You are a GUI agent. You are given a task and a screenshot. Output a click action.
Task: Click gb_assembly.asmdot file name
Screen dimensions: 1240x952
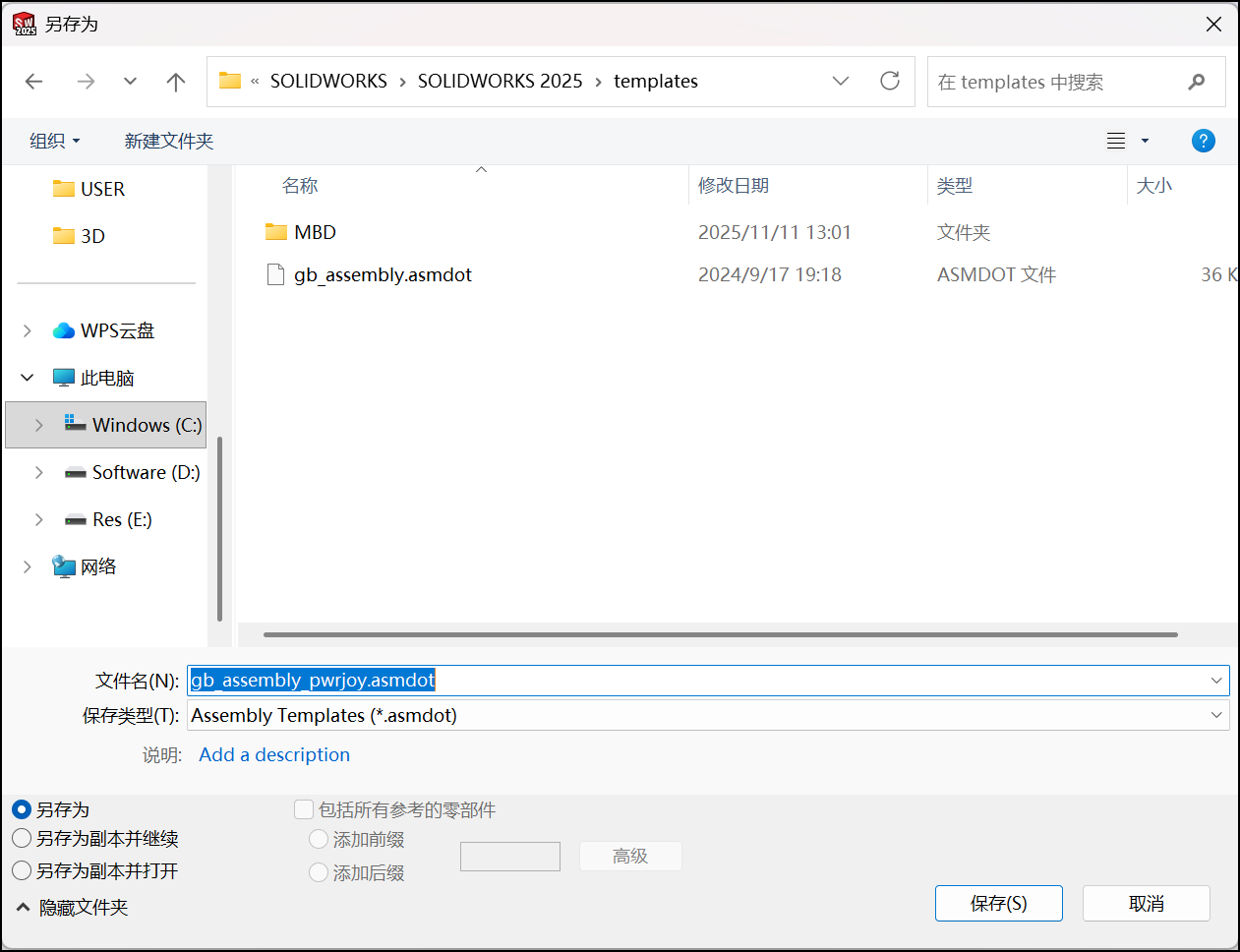[383, 275]
